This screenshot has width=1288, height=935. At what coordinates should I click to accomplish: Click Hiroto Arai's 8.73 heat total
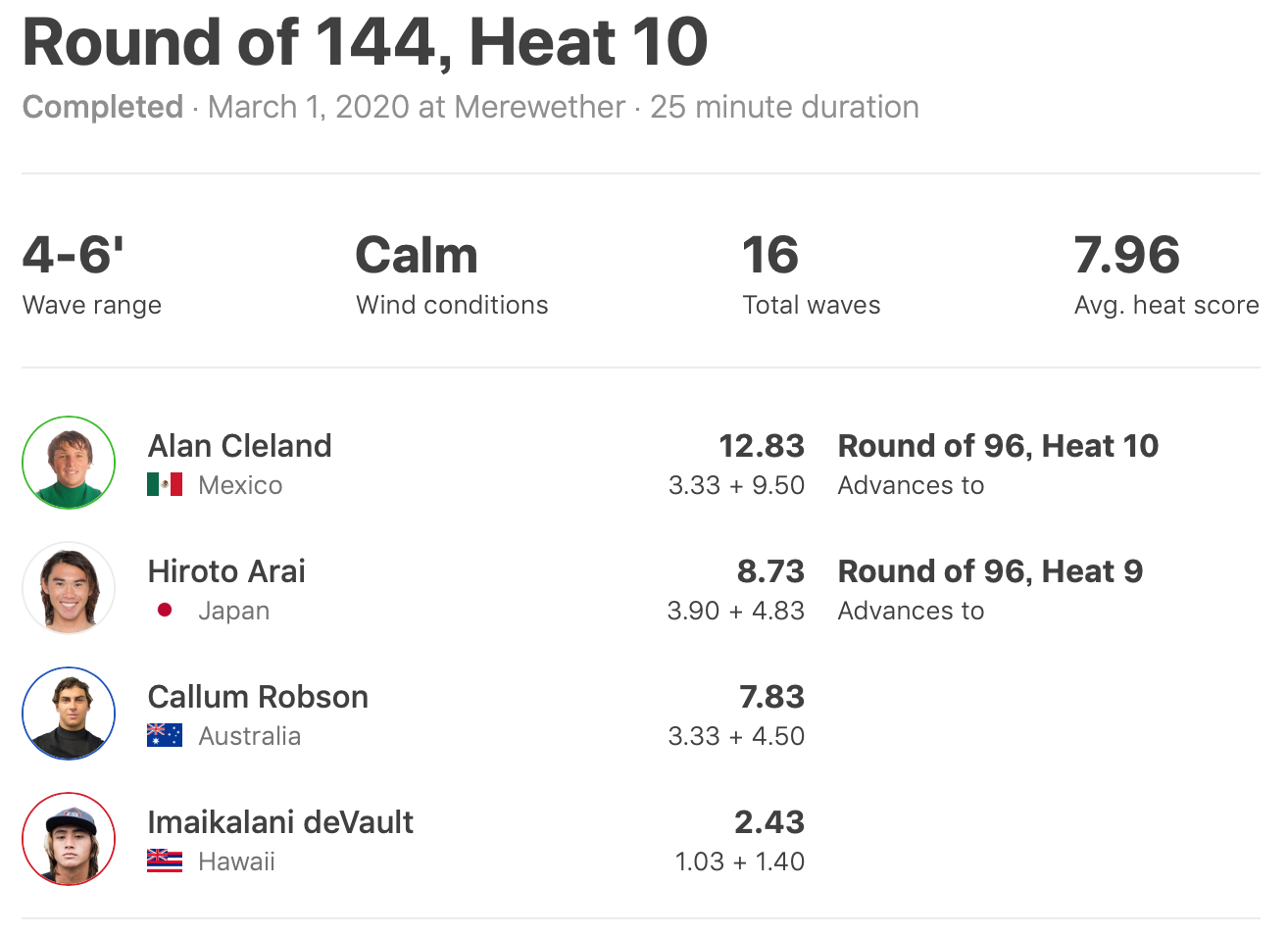click(770, 571)
